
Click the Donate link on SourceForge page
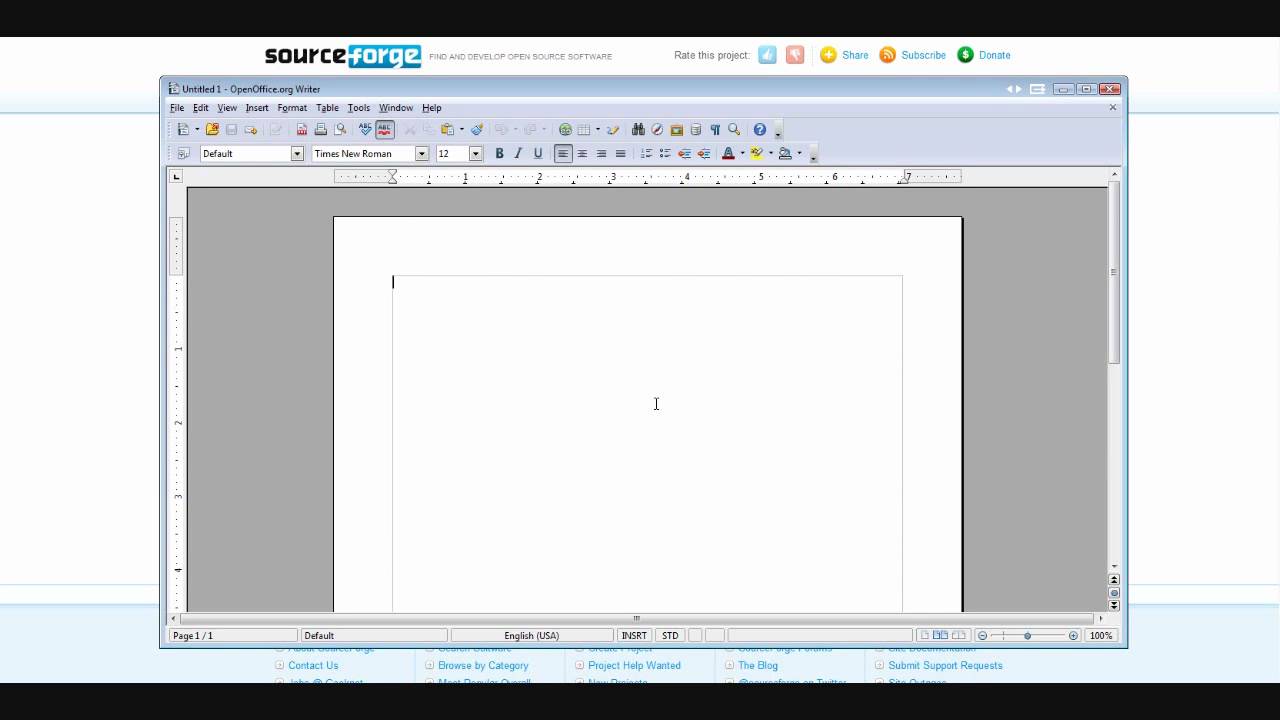point(994,55)
